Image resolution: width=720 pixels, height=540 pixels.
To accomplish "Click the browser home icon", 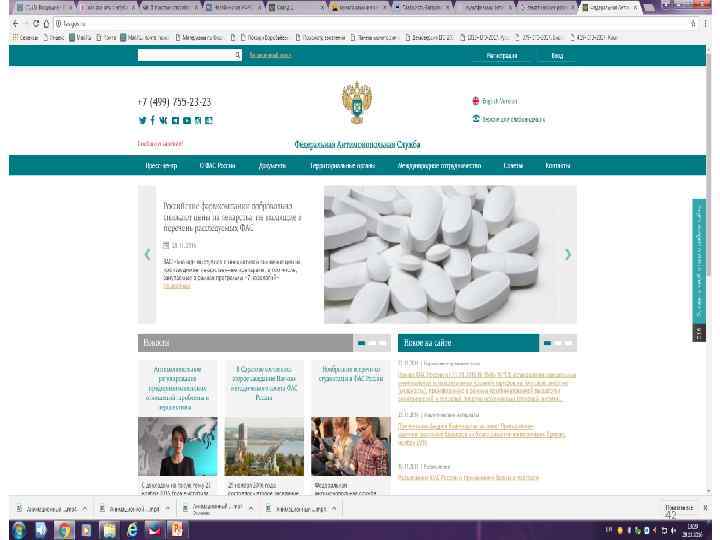I will coord(46,23).
